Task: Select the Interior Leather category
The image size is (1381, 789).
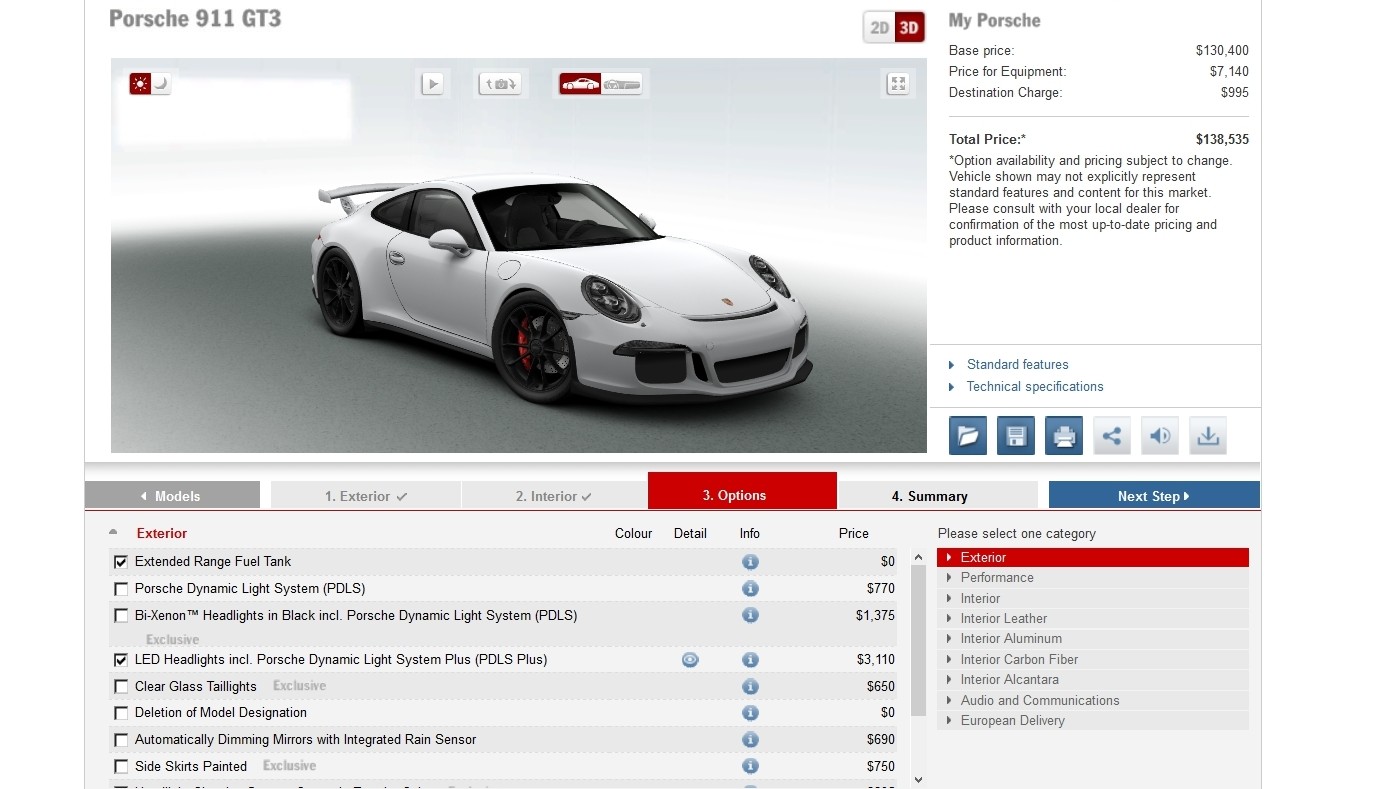Action: [1093, 619]
